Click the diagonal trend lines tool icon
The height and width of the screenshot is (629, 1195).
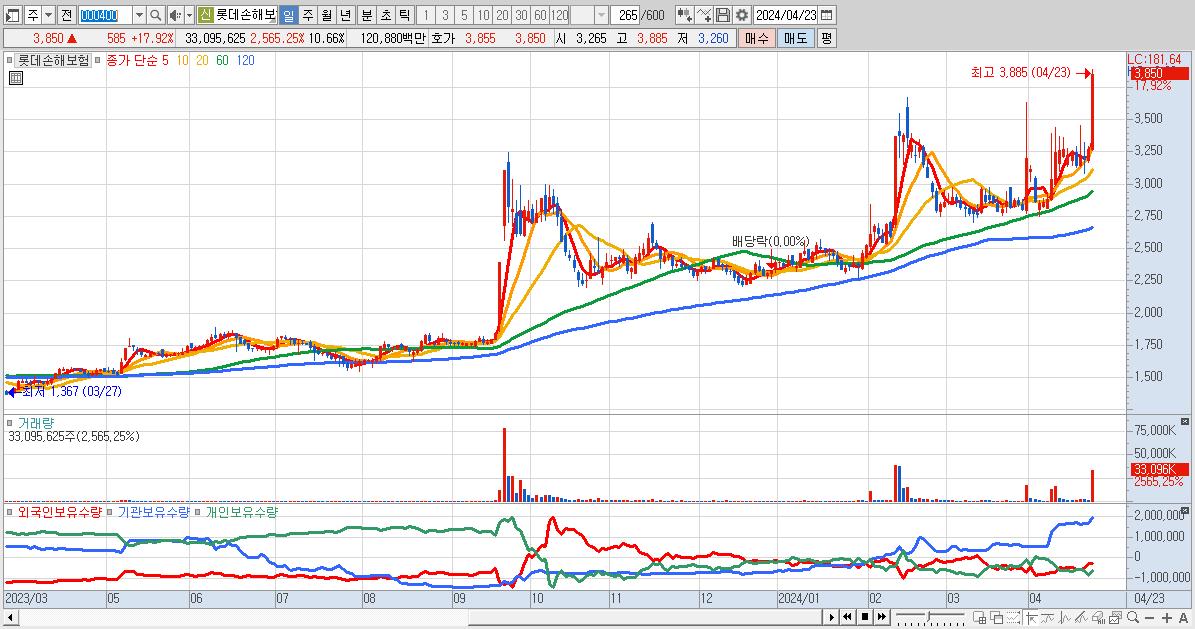(1081, 617)
